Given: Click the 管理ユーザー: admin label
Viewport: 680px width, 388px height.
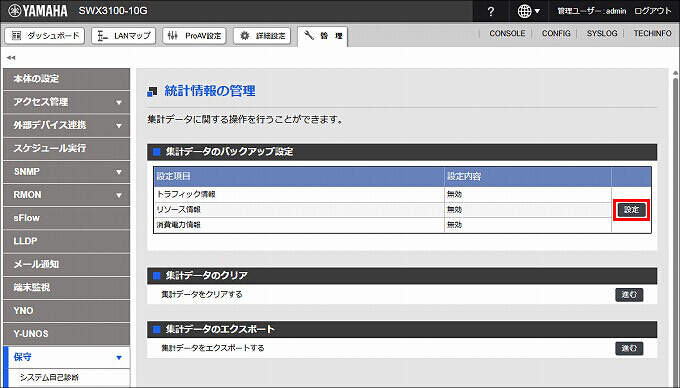Looking at the screenshot, I should (x=592, y=11).
